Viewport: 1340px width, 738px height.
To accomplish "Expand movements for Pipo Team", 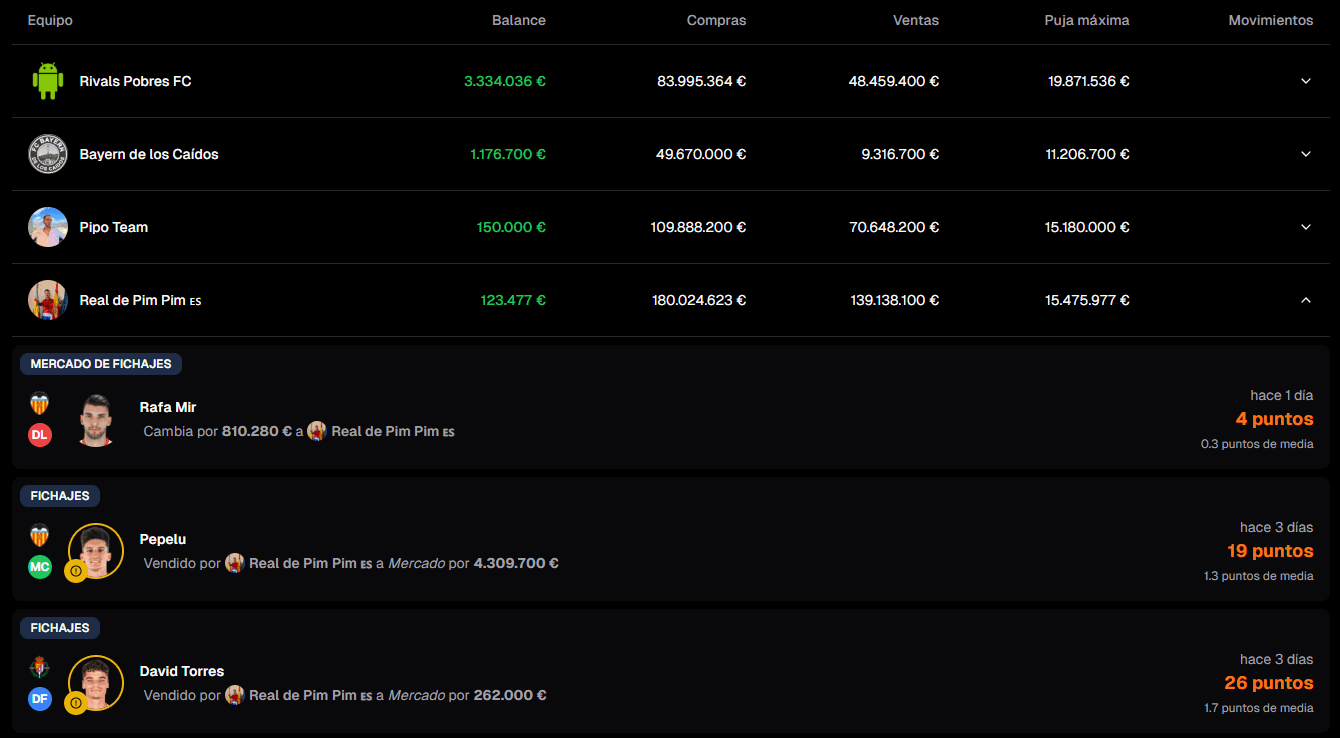I will (1305, 227).
